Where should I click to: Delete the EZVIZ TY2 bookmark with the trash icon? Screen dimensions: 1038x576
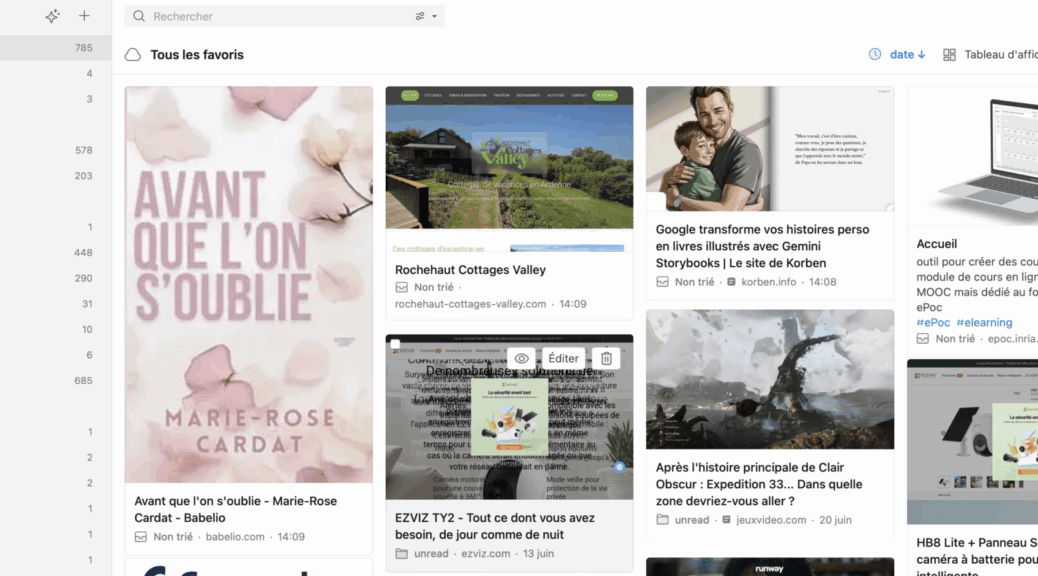(x=606, y=358)
